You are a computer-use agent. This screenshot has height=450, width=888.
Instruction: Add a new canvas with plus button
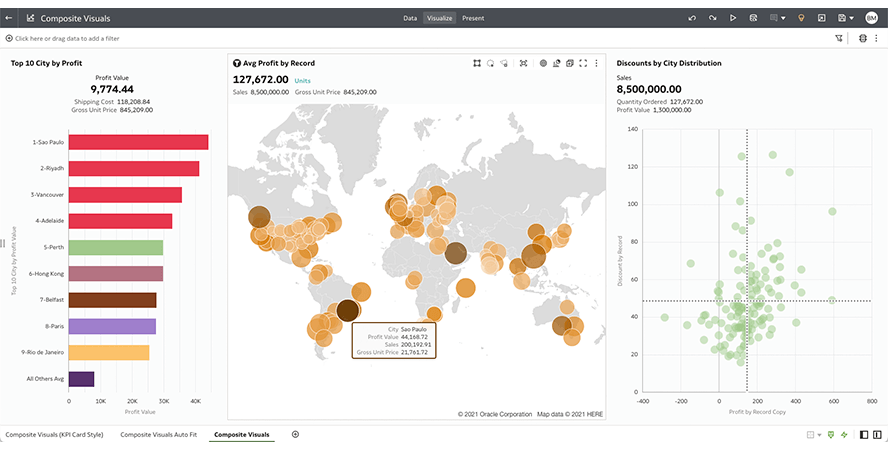pos(295,434)
